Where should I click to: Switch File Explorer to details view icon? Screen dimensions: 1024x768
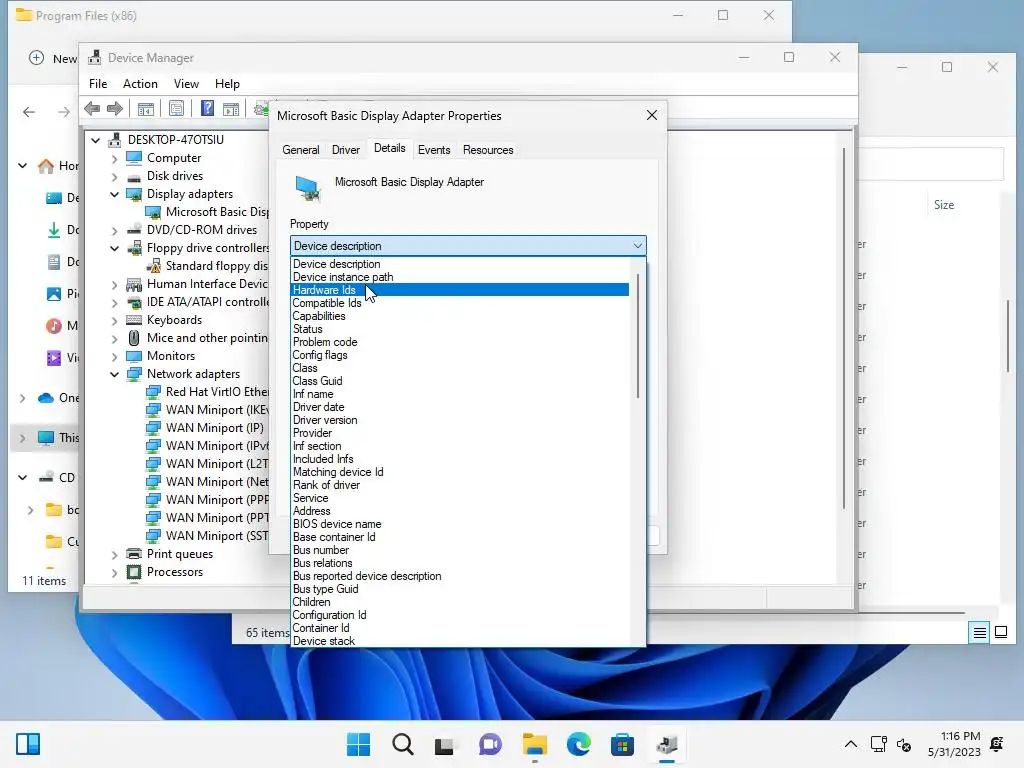[979, 632]
